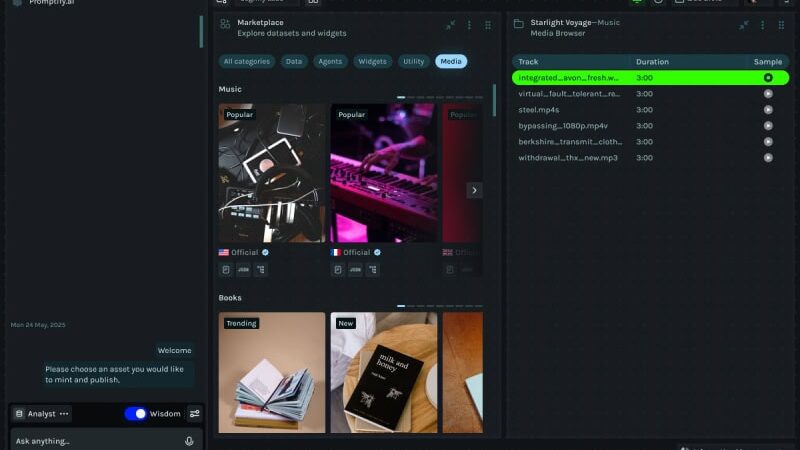
Task: Click the Sample column header
Action: point(768,62)
